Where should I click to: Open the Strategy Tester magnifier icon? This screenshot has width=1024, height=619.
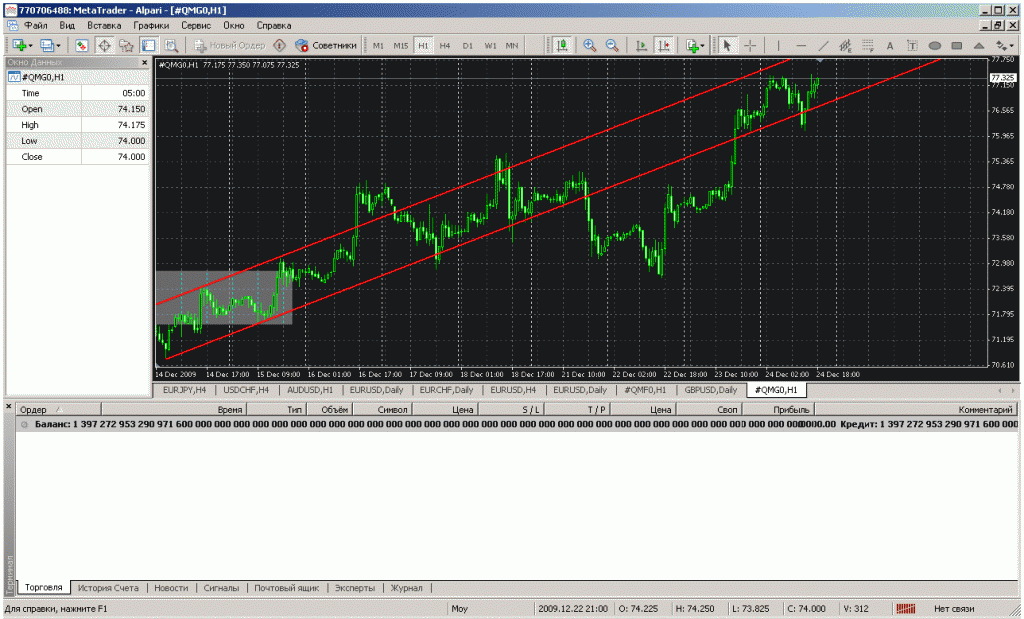(171, 45)
